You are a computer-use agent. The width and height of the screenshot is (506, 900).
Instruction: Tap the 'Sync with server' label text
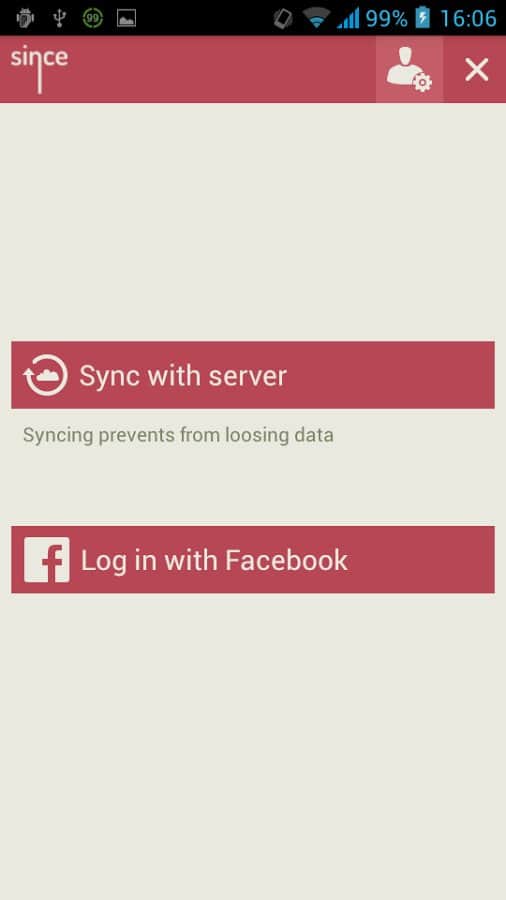(x=182, y=376)
